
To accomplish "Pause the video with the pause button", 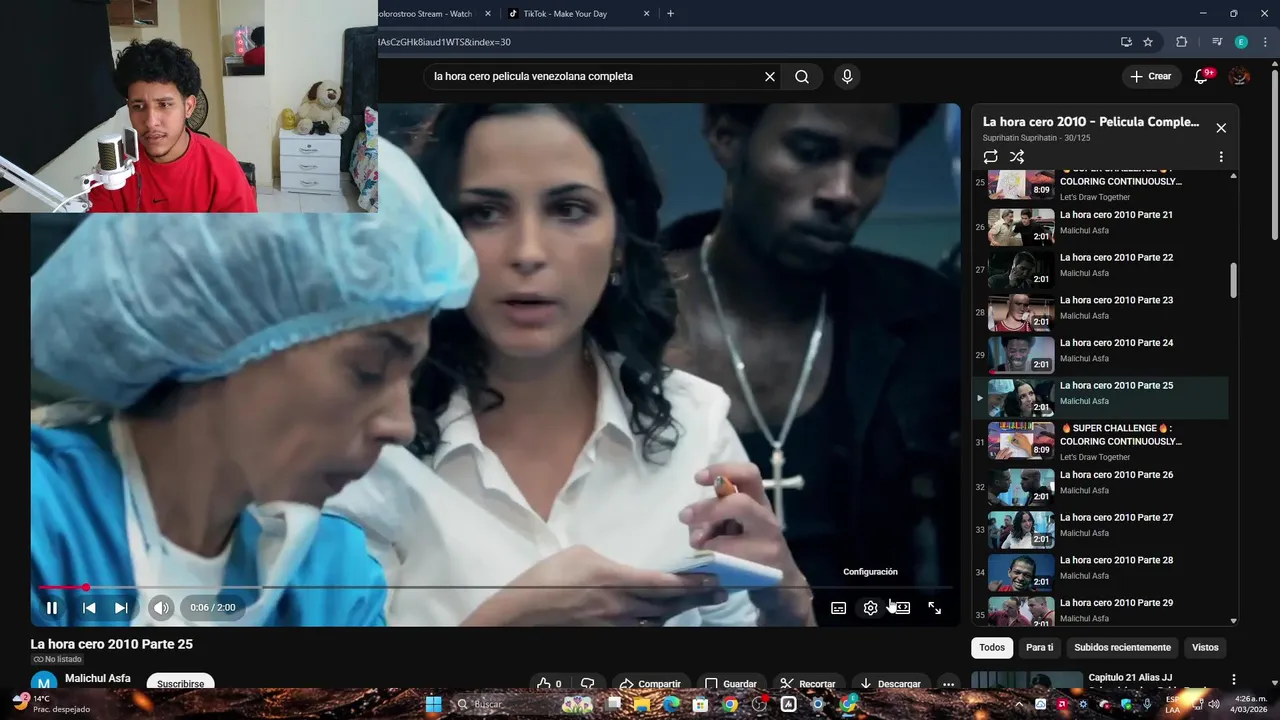I will (52, 608).
